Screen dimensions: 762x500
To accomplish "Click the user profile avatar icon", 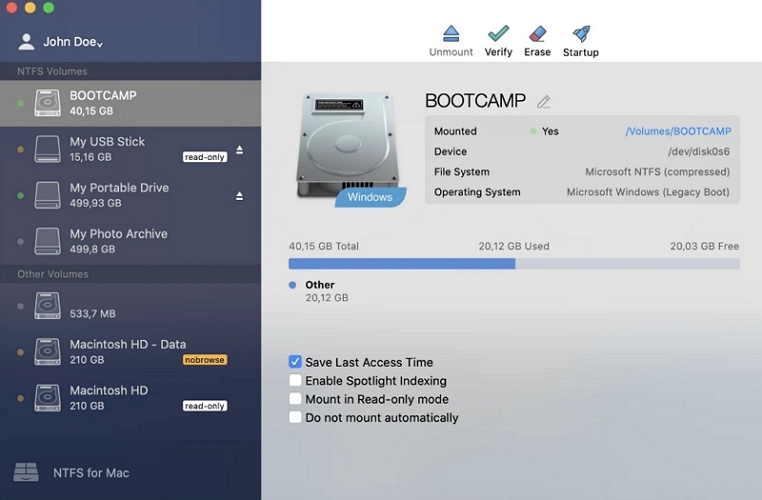I will (26, 42).
